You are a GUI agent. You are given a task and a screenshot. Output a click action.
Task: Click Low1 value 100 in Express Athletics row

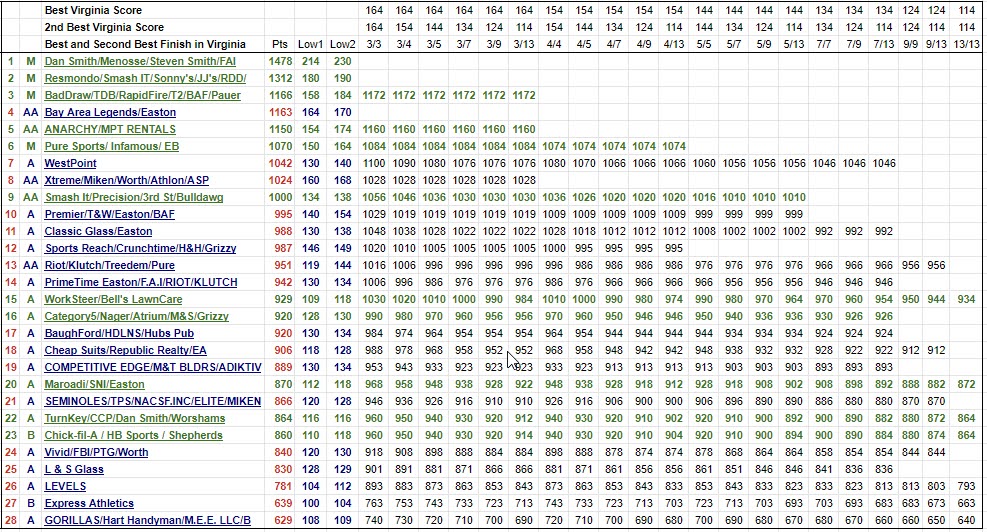[310, 503]
